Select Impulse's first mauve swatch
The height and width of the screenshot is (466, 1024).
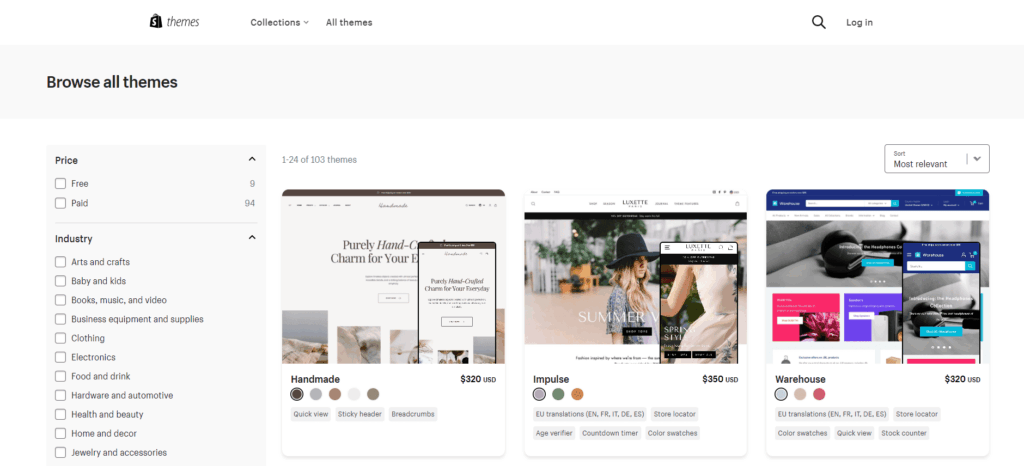pyautogui.click(x=539, y=394)
